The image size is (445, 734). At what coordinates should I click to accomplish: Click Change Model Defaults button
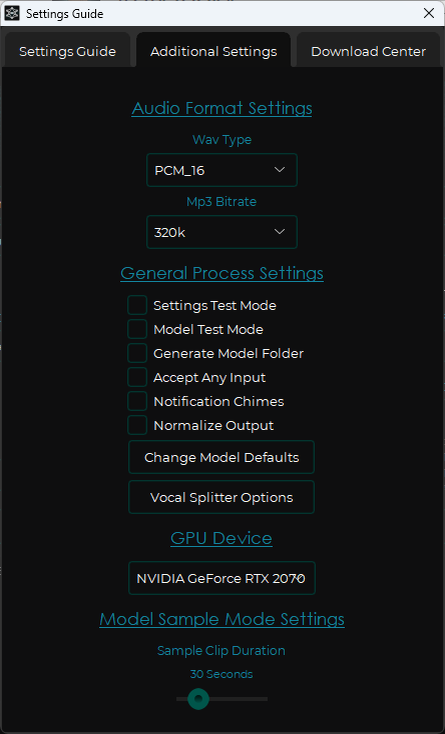(x=221, y=457)
